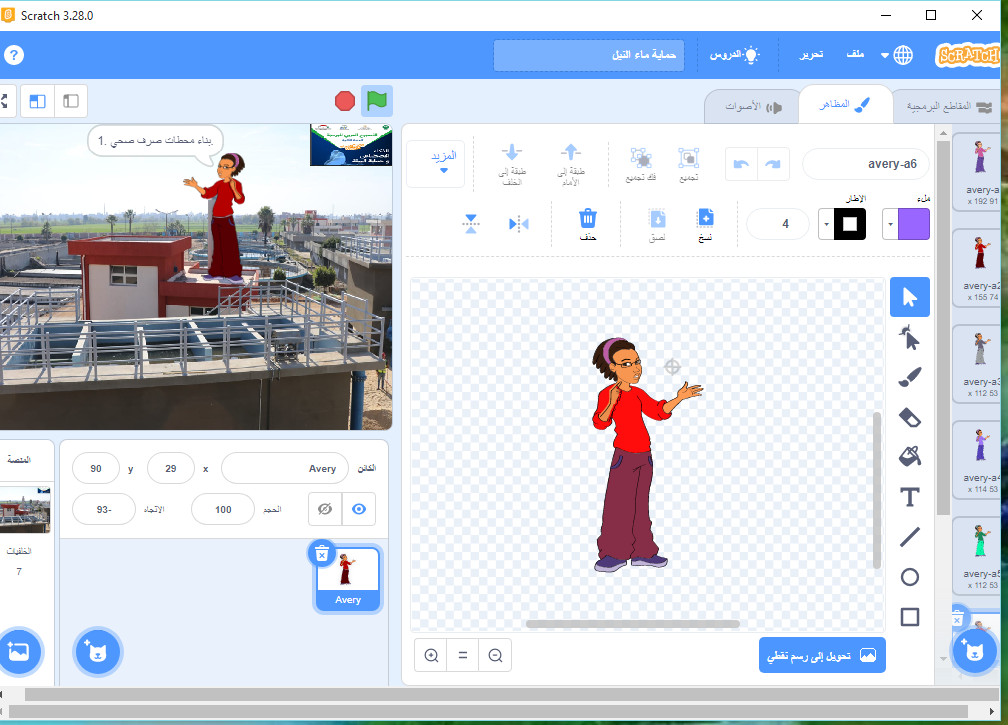
Task: Open the fill color dropdown arrow
Action: [x=890, y=224]
